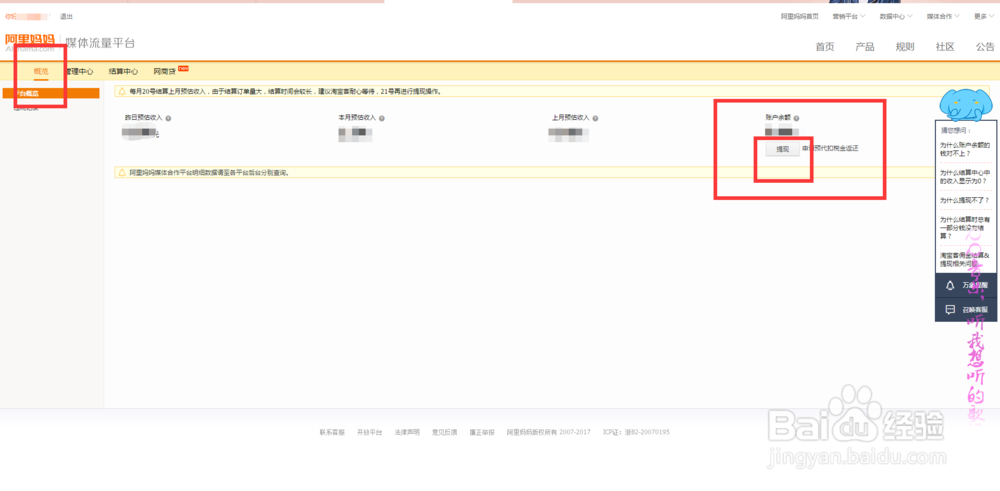Click help icon beside 账户余额
Image resolution: width=1000 pixels, height=491 pixels.
click(x=797, y=118)
